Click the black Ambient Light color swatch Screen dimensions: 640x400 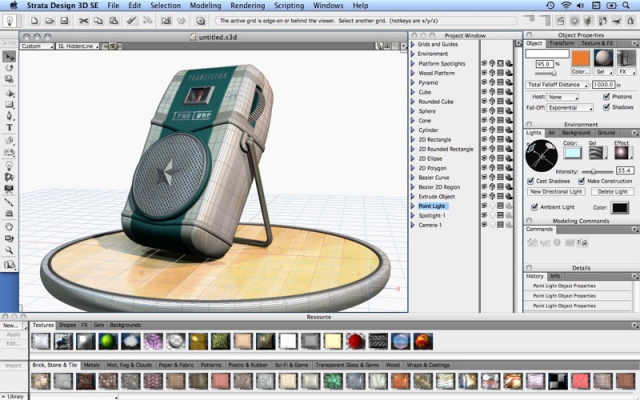coord(619,207)
